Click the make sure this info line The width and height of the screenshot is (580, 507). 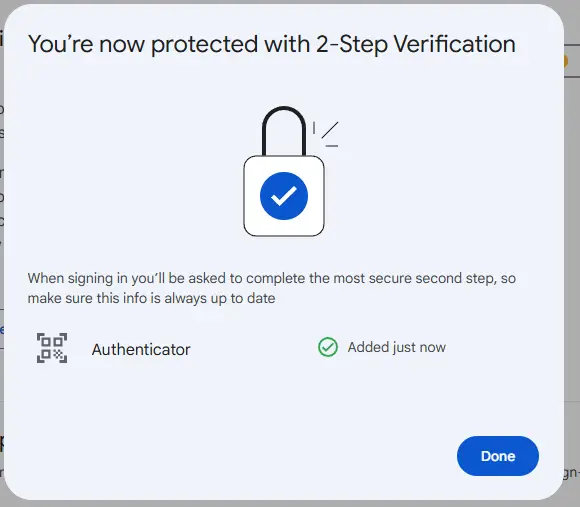click(151, 298)
